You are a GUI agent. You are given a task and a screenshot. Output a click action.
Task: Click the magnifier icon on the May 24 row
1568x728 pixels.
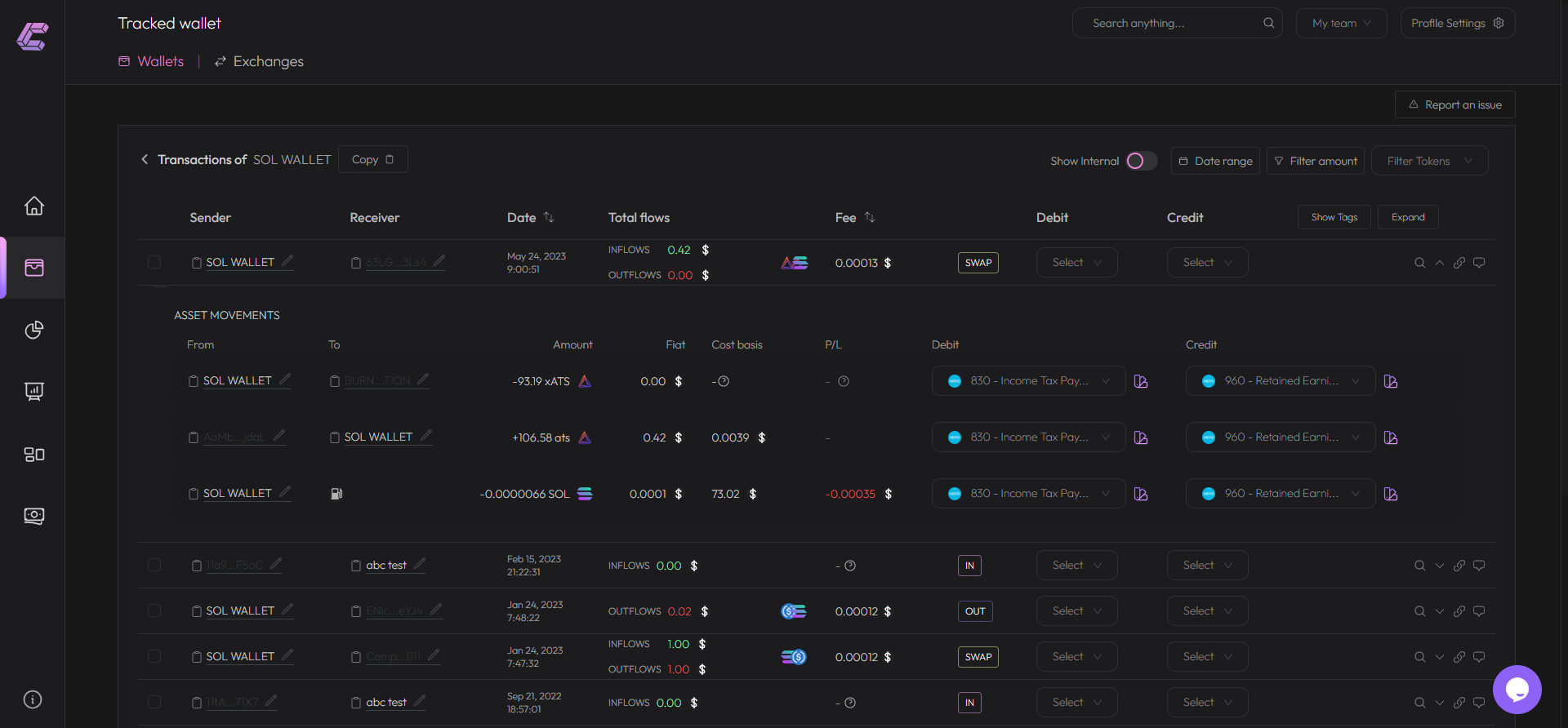point(1419,263)
